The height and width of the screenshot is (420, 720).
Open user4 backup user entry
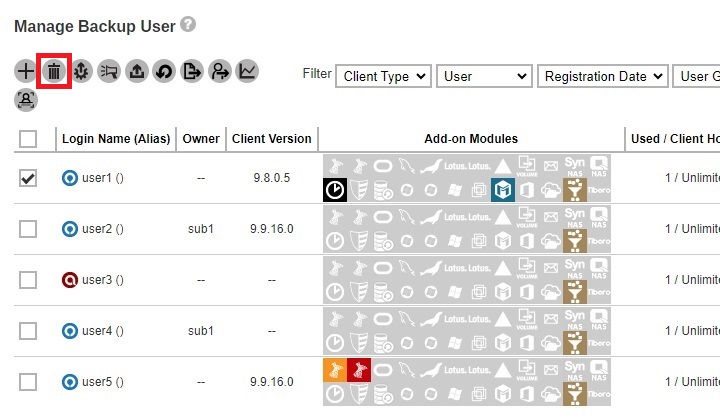click(102, 330)
